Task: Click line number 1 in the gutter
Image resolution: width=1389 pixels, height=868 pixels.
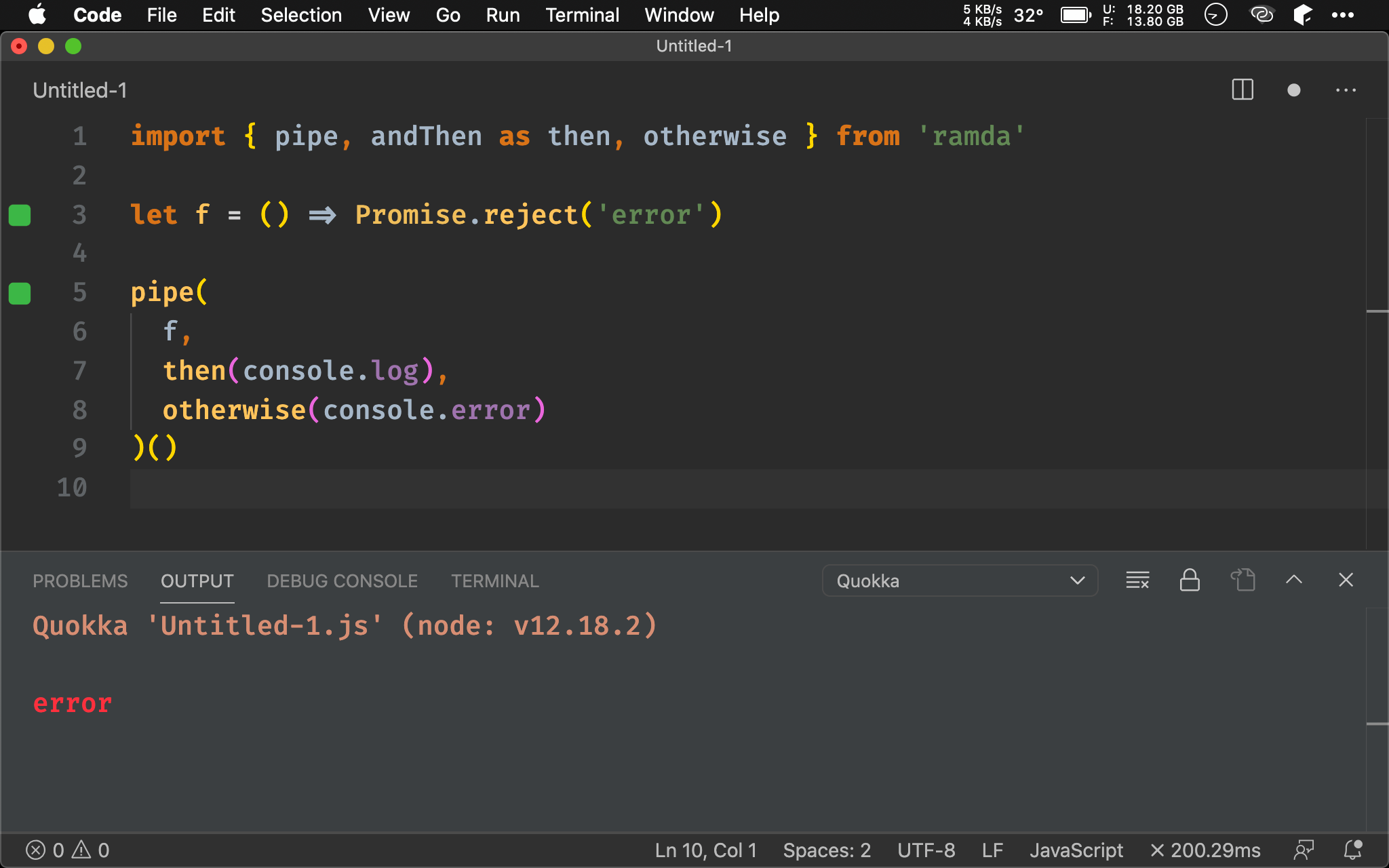Action: (79, 136)
